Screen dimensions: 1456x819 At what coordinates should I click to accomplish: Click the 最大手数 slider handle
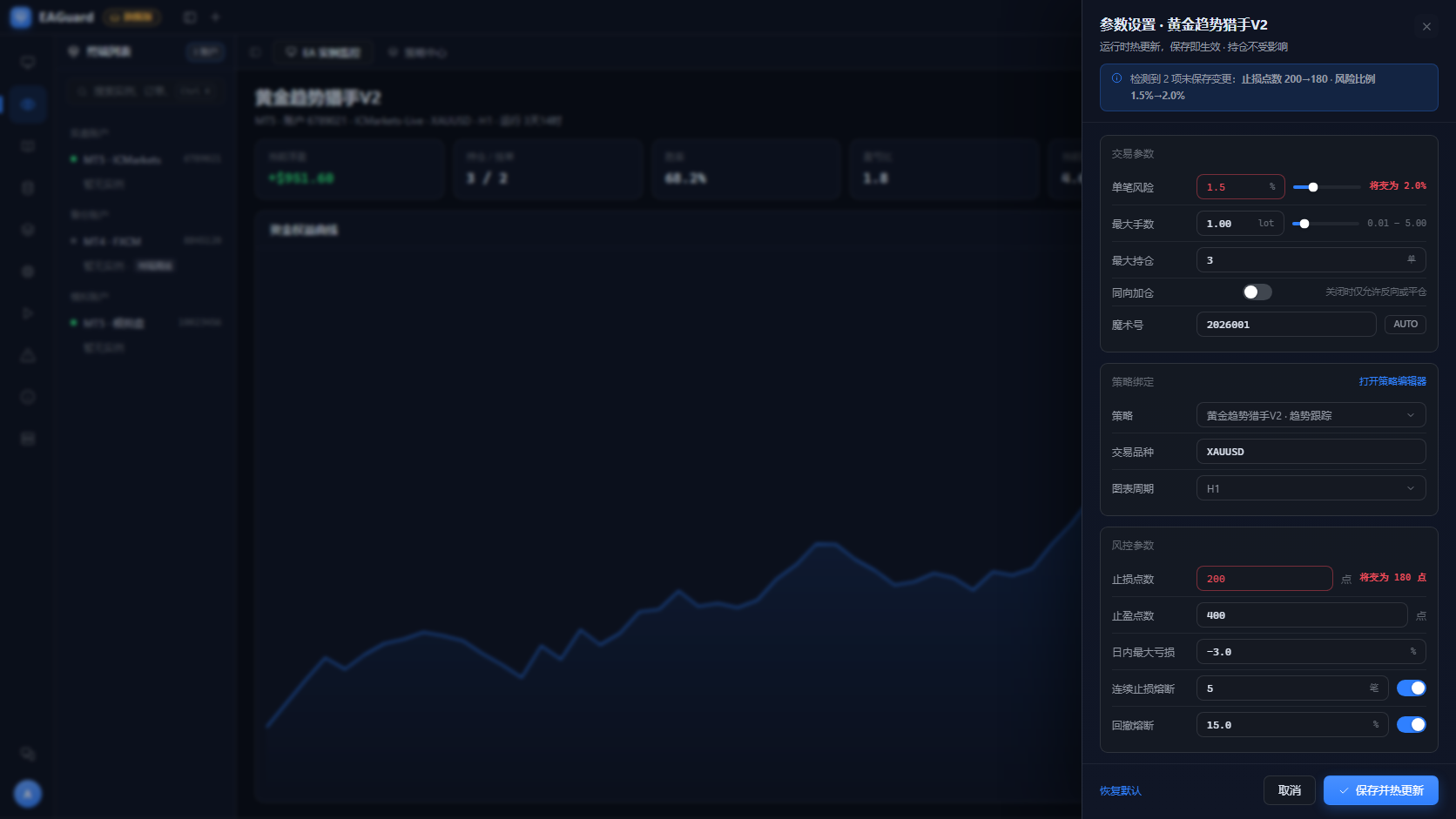pyautogui.click(x=1304, y=224)
